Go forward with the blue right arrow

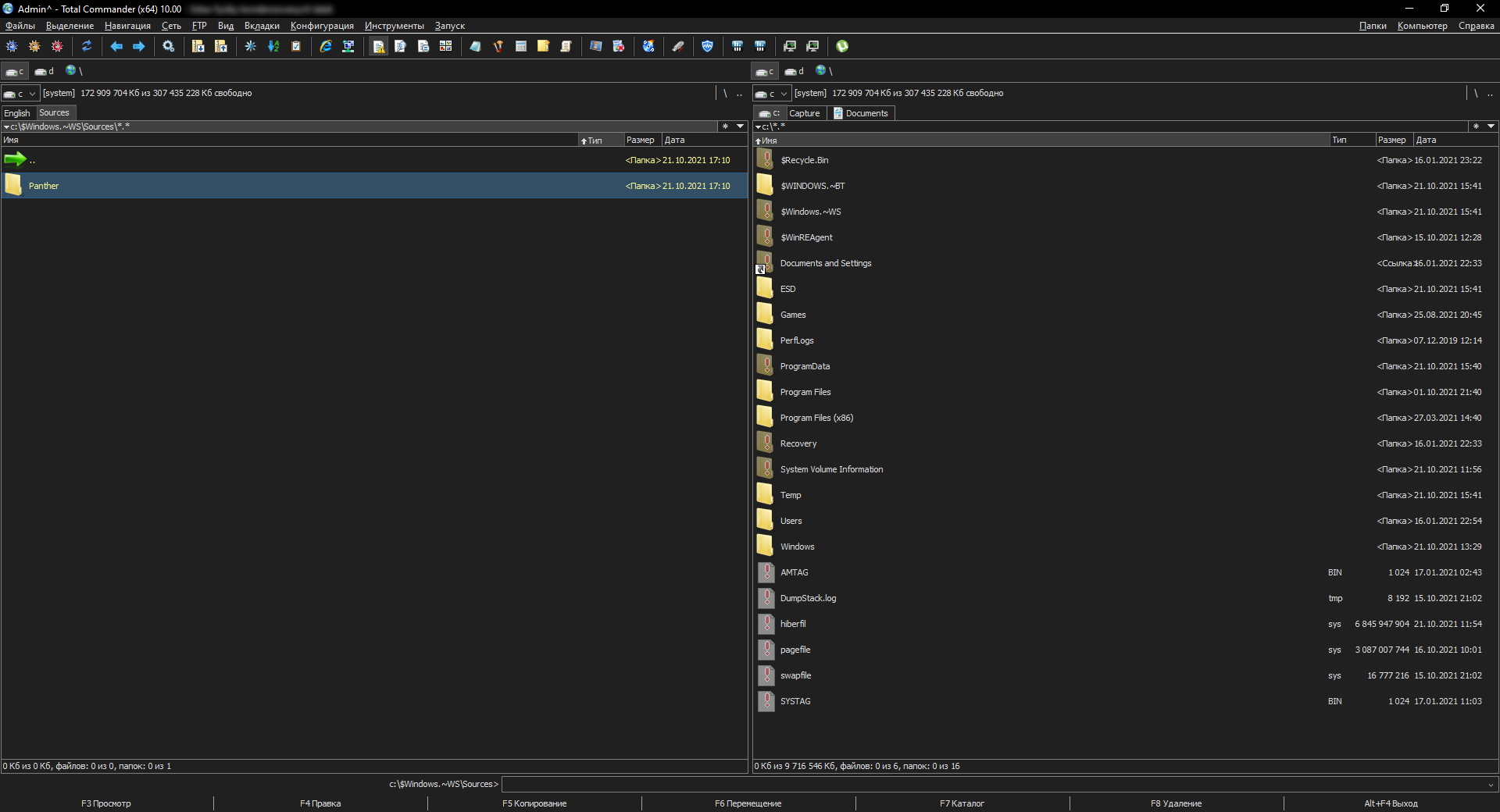pyautogui.click(x=139, y=46)
